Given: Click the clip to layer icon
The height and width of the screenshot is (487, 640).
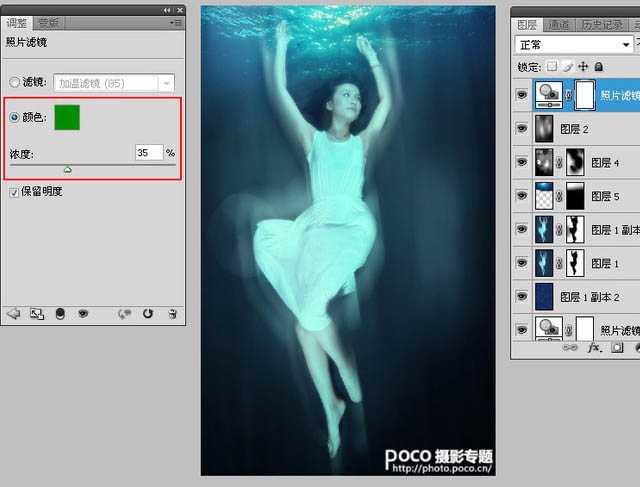Looking at the screenshot, I should [x=59, y=313].
